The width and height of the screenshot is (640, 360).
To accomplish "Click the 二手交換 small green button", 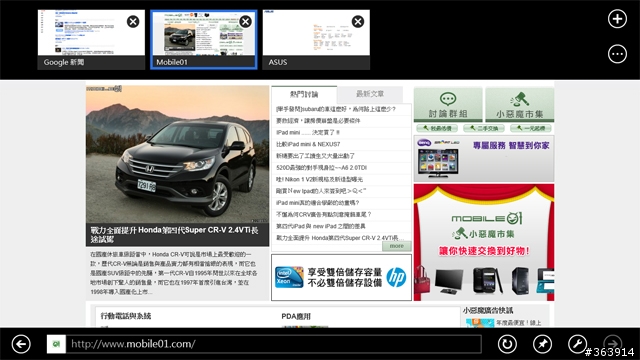I will click(x=484, y=128).
